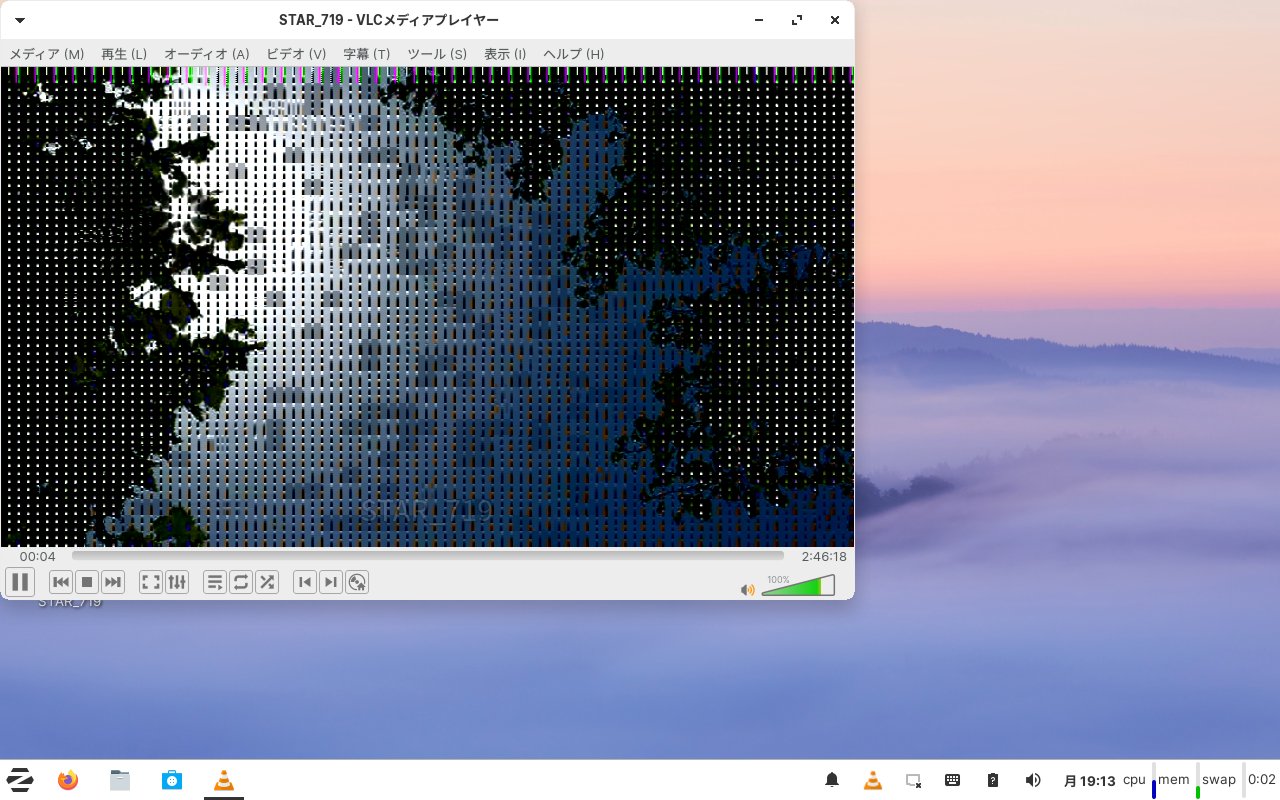Open the オーディオ (A) menu
Image resolution: width=1280 pixels, height=800 pixels.
coord(207,54)
